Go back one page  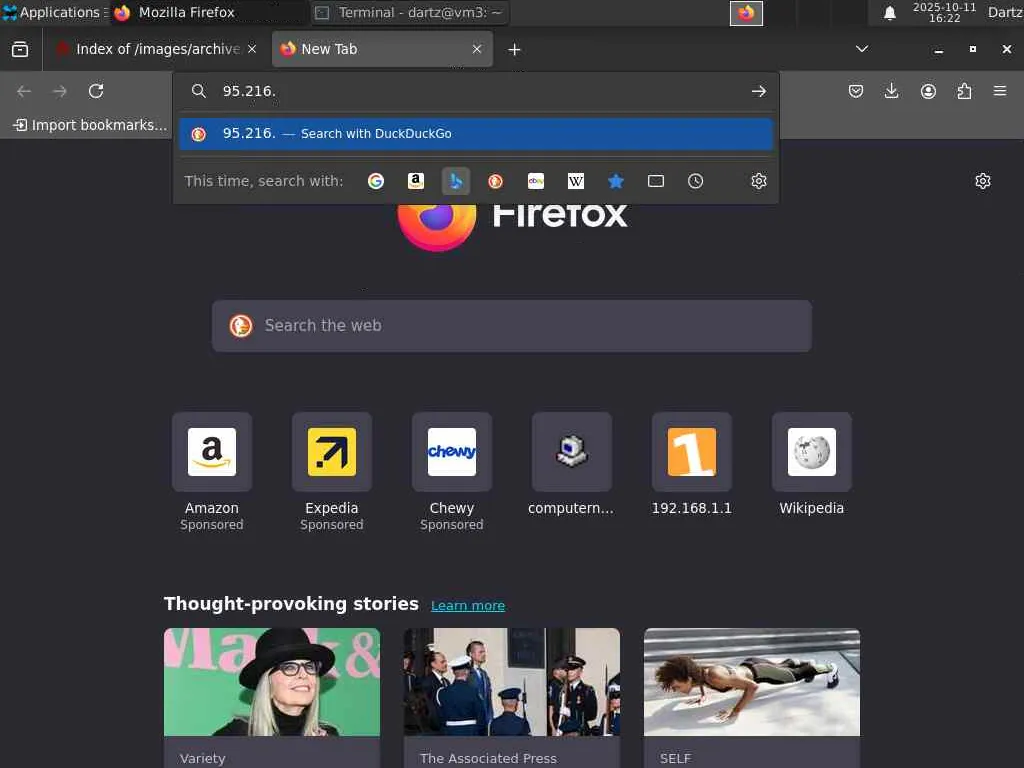[x=24, y=91]
